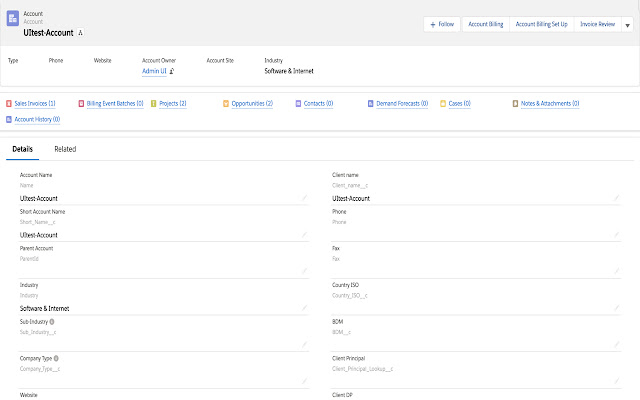The width and height of the screenshot is (640, 400).
Task: Show Company Type help info icon
Action: tap(56, 357)
